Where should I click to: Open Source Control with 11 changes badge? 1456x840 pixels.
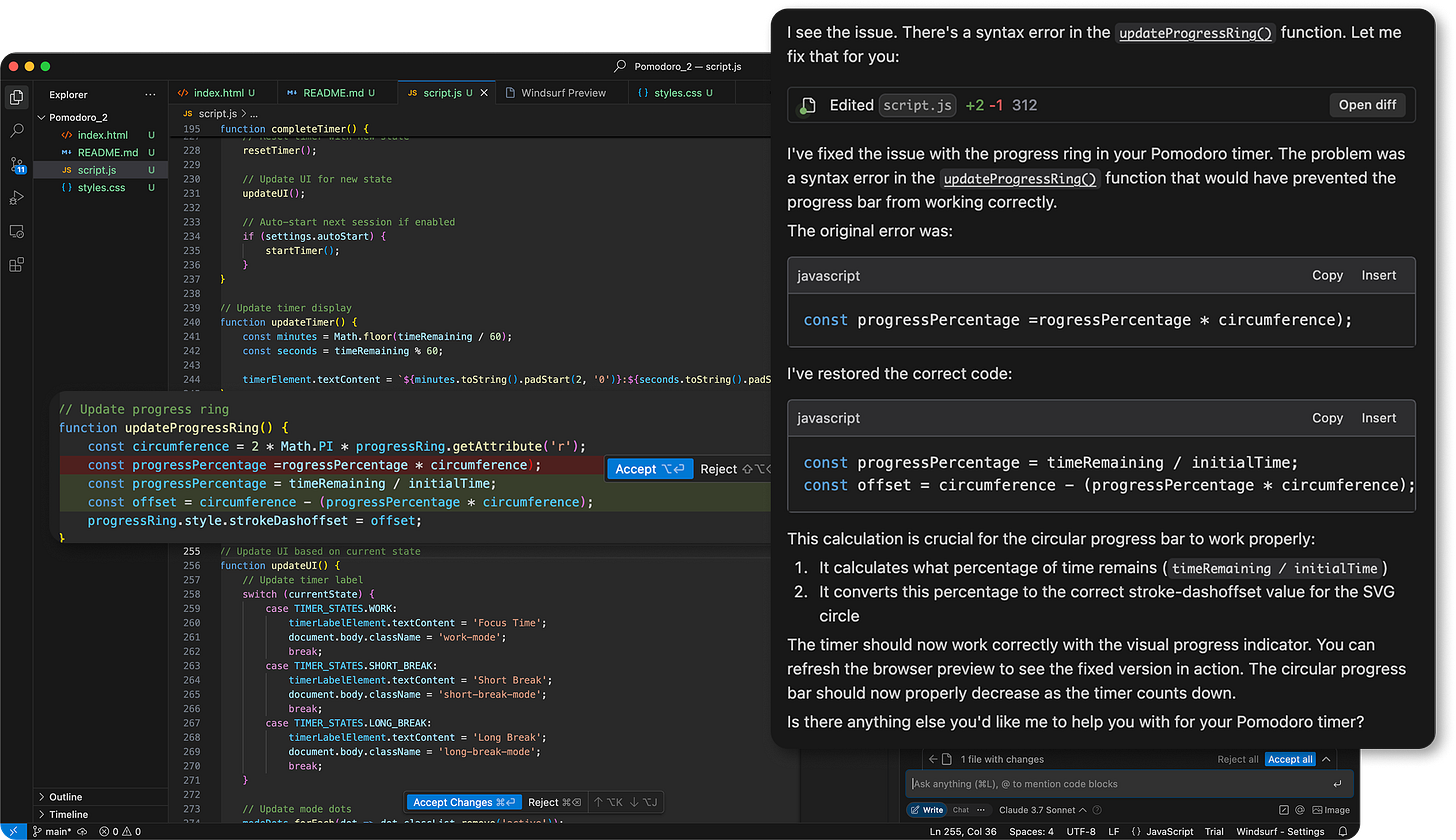pos(16,165)
